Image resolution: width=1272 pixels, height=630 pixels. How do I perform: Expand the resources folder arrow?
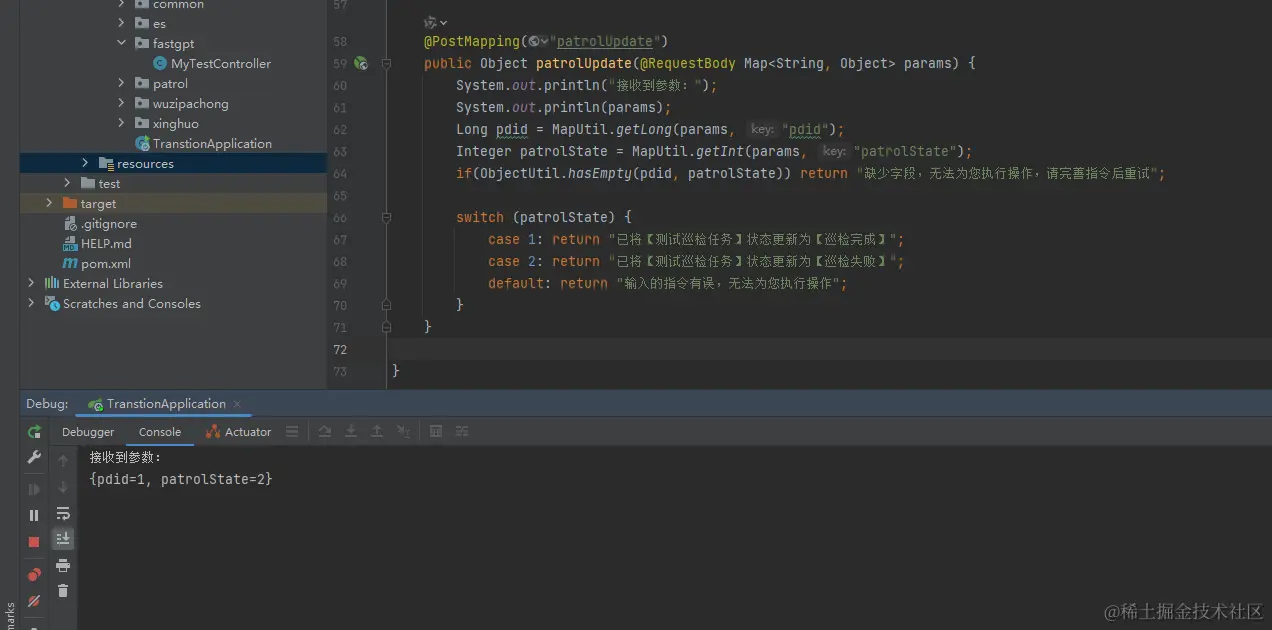[85, 163]
